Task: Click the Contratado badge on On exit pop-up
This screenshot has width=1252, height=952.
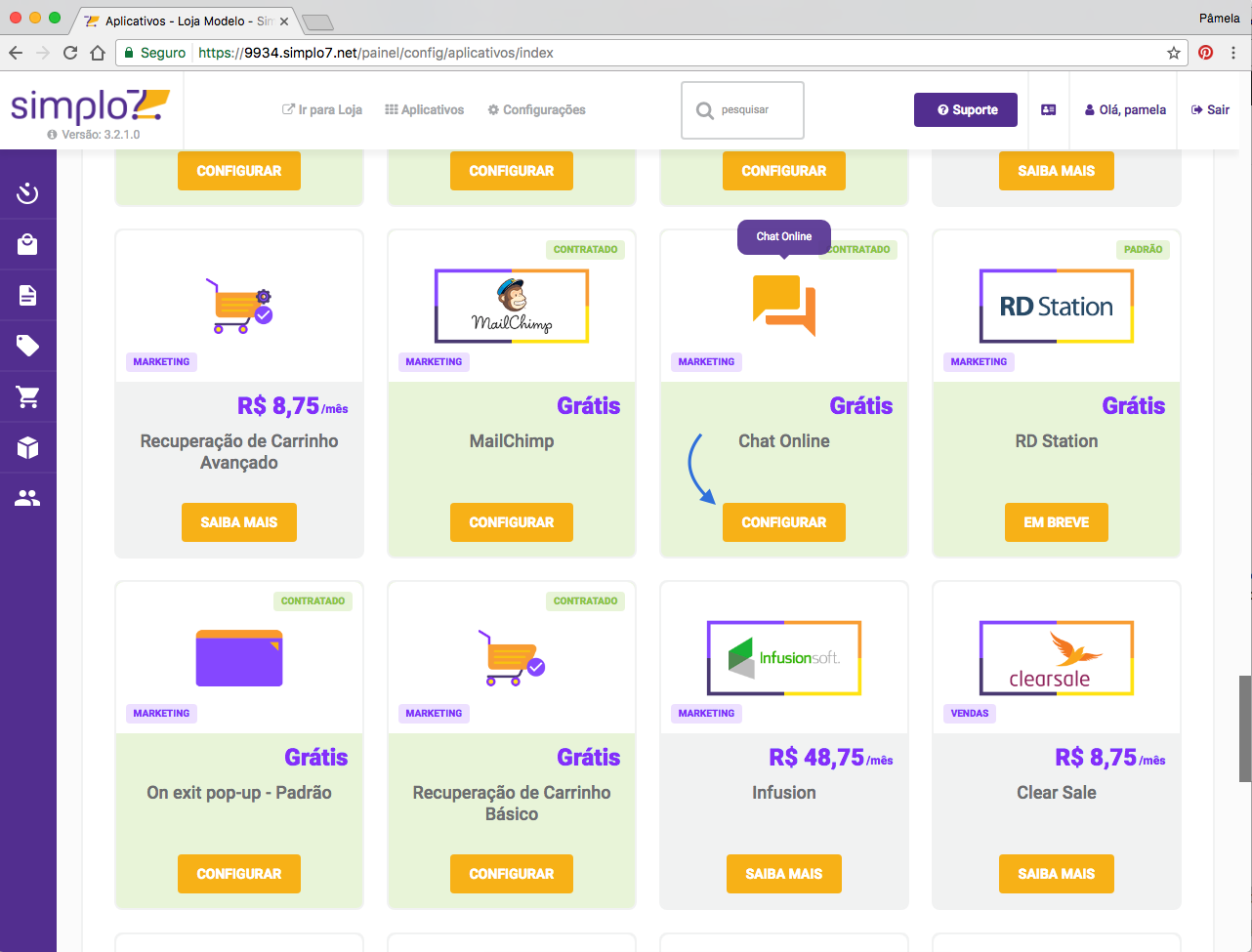Action: tap(313, 600)
